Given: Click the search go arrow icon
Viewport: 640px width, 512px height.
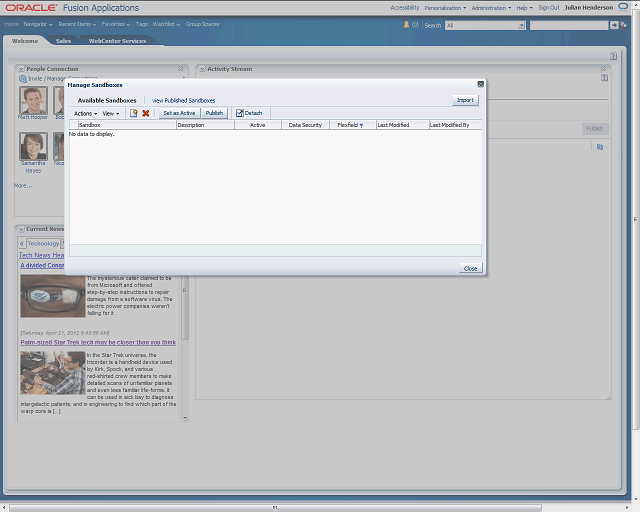Looking at the screenshot, I should (614, 25).
